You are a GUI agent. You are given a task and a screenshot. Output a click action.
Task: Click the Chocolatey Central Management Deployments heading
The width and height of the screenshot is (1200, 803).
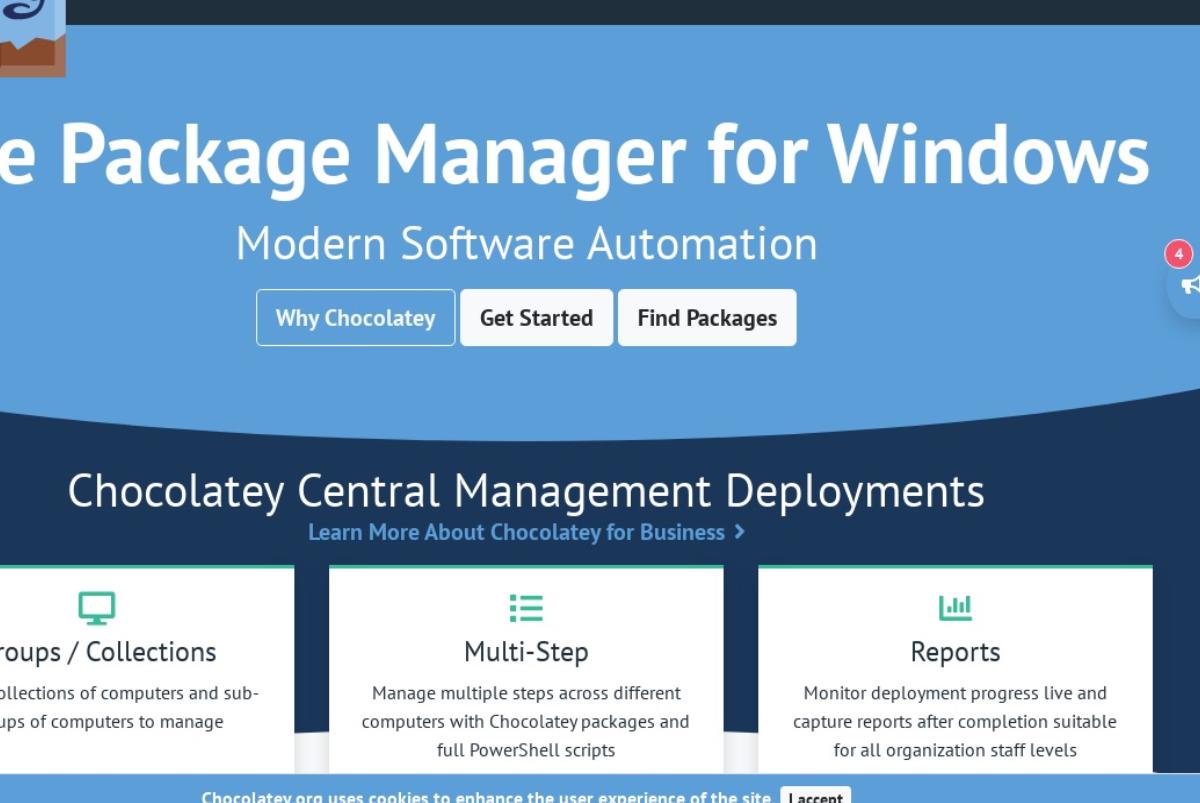click(x=526, y=491)
